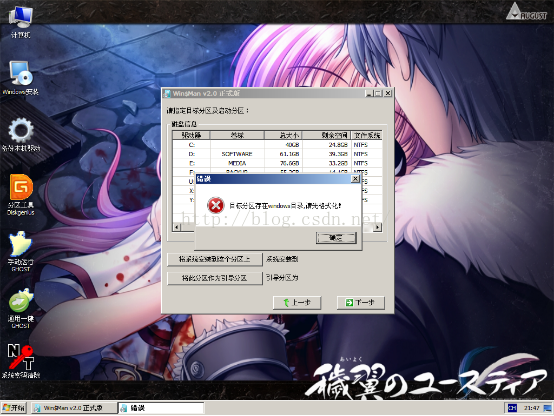
Task: Click the OK button in error dialog
Action: click(336, 238)
